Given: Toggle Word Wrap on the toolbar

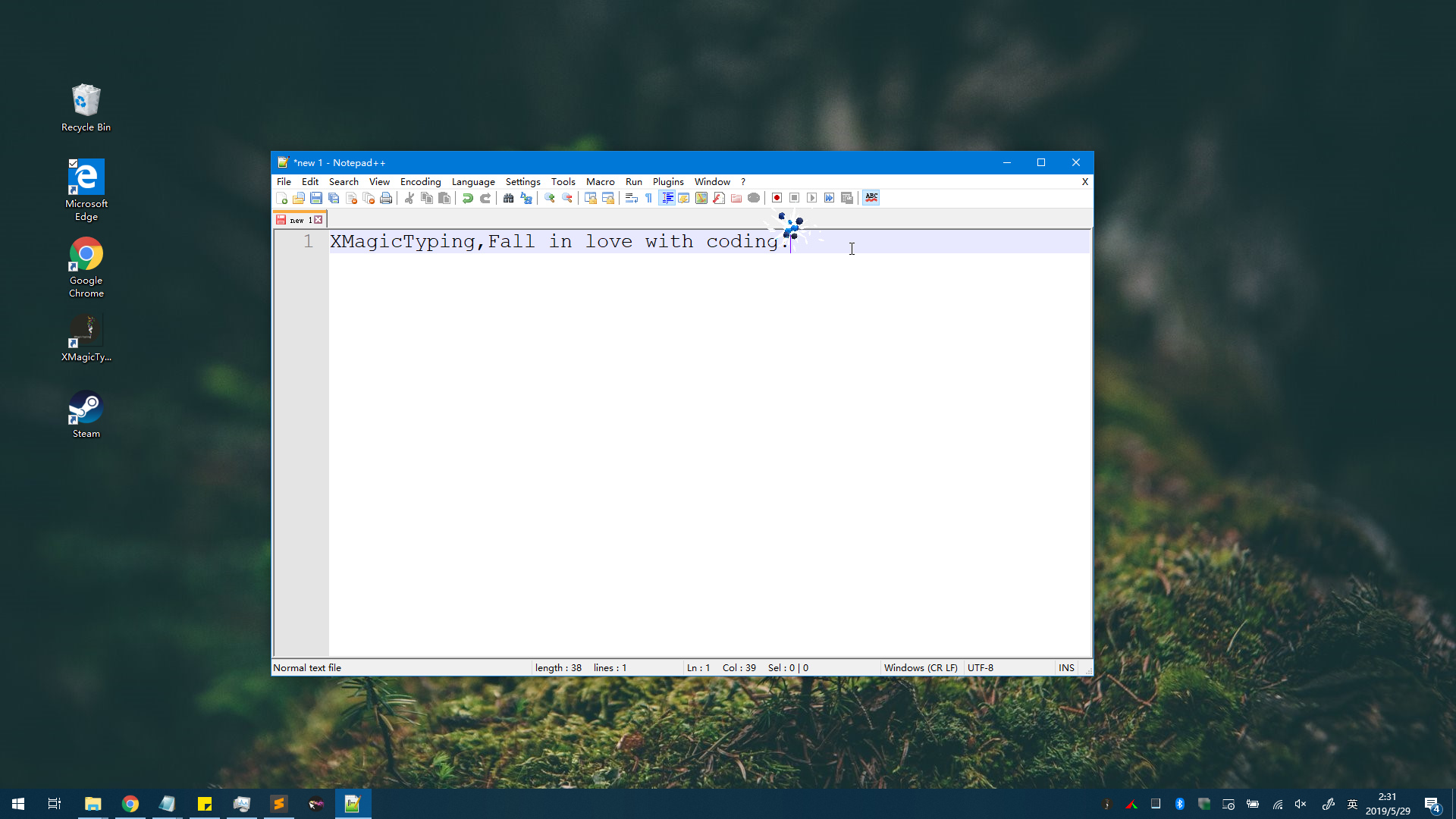Looking at the screenshot, I should point(631,198).
